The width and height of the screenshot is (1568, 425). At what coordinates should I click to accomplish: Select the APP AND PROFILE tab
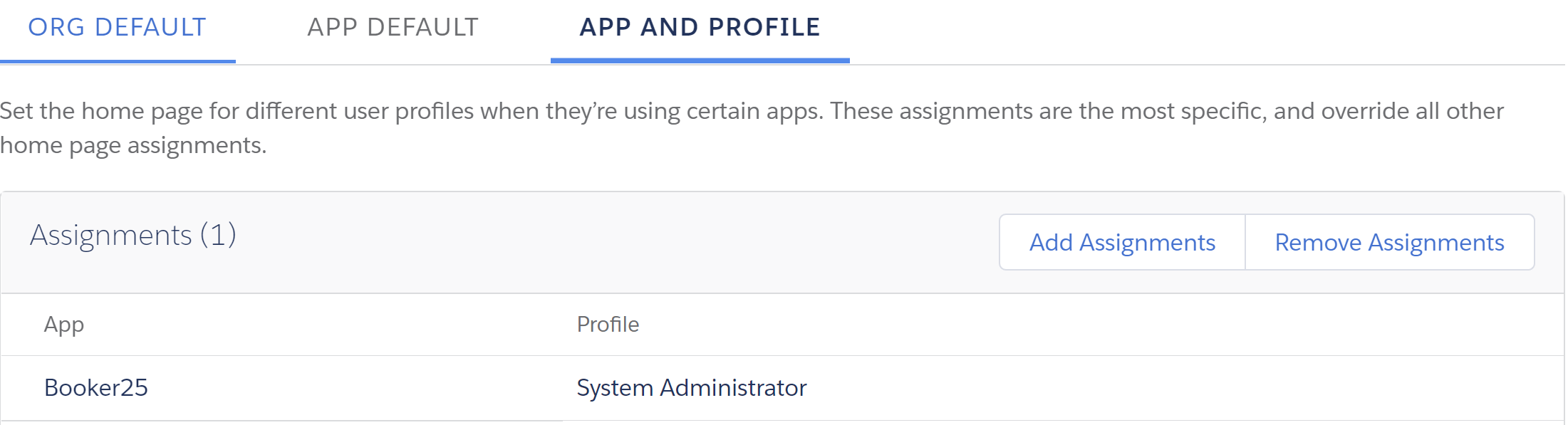click(700, 27)
